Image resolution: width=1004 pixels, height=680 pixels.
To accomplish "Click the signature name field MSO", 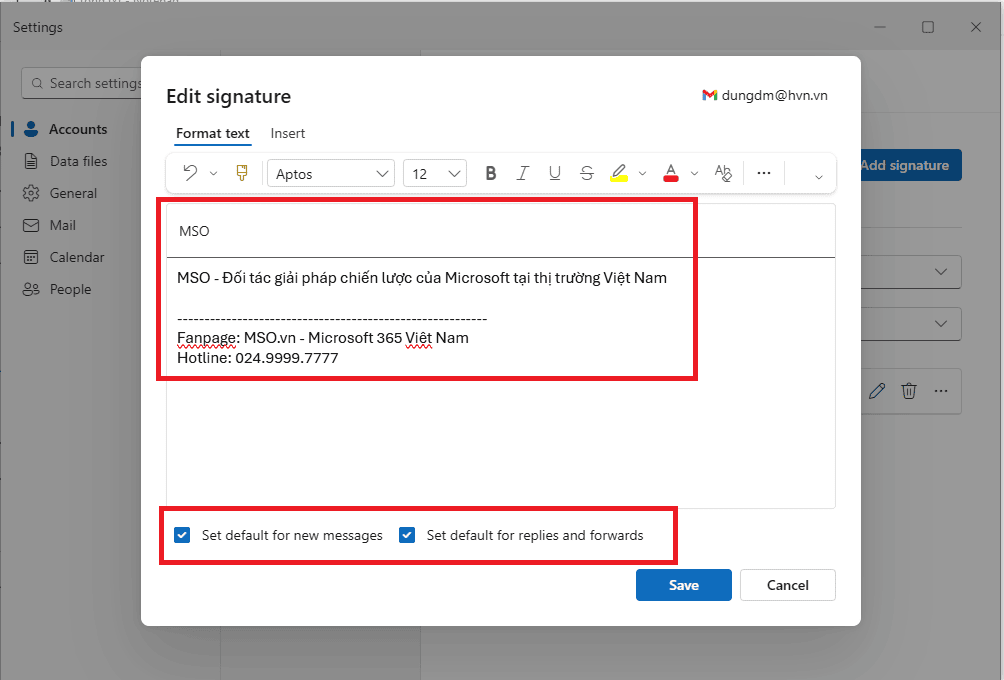I will click(500, 231).
